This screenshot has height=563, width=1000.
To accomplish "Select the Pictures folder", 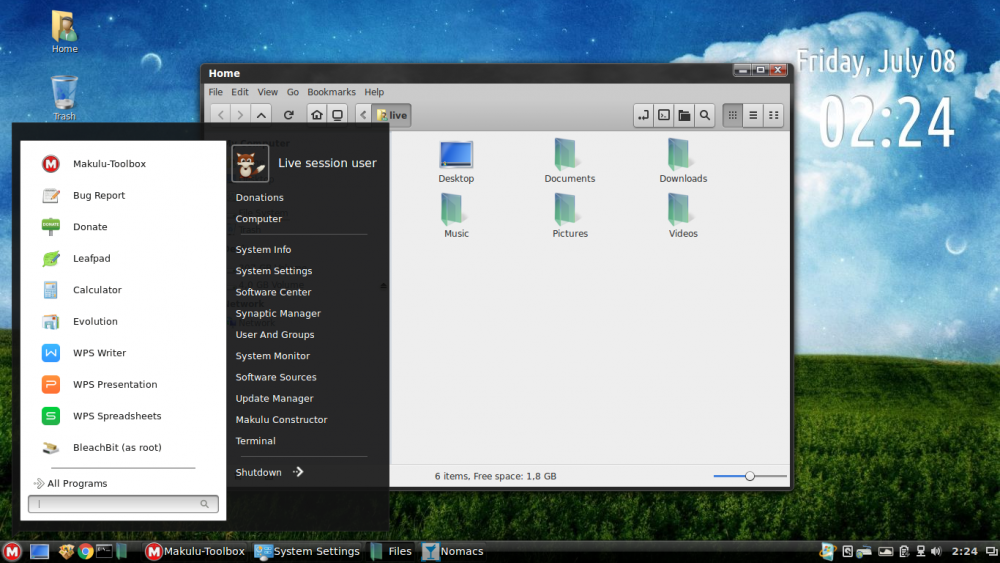I will pos(570,217).
